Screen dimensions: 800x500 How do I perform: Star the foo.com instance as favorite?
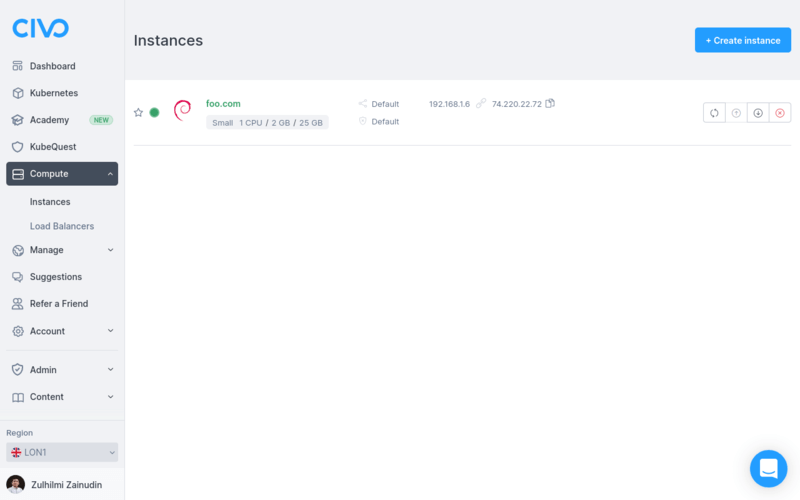click(x=139, y=113)
